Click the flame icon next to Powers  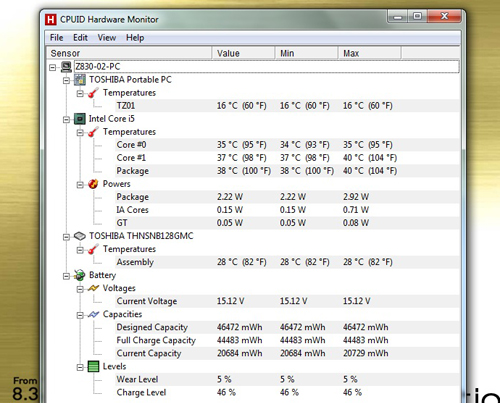93,184
